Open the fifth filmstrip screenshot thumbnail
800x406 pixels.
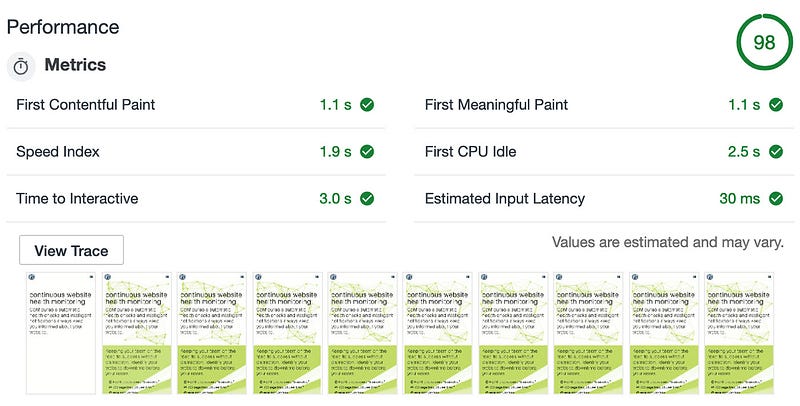[x=362, y=333]
